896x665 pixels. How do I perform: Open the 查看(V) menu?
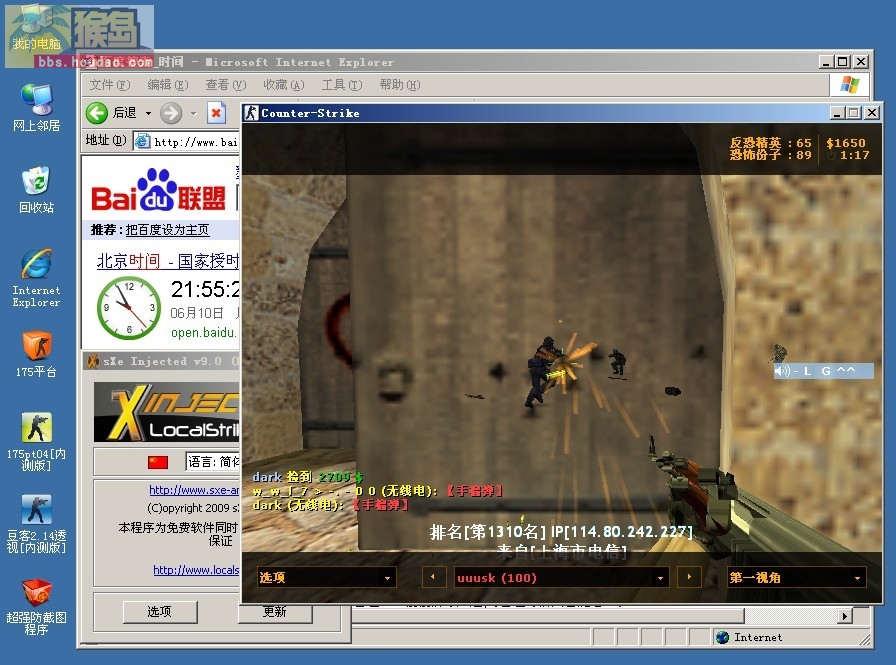pos(226,85)
